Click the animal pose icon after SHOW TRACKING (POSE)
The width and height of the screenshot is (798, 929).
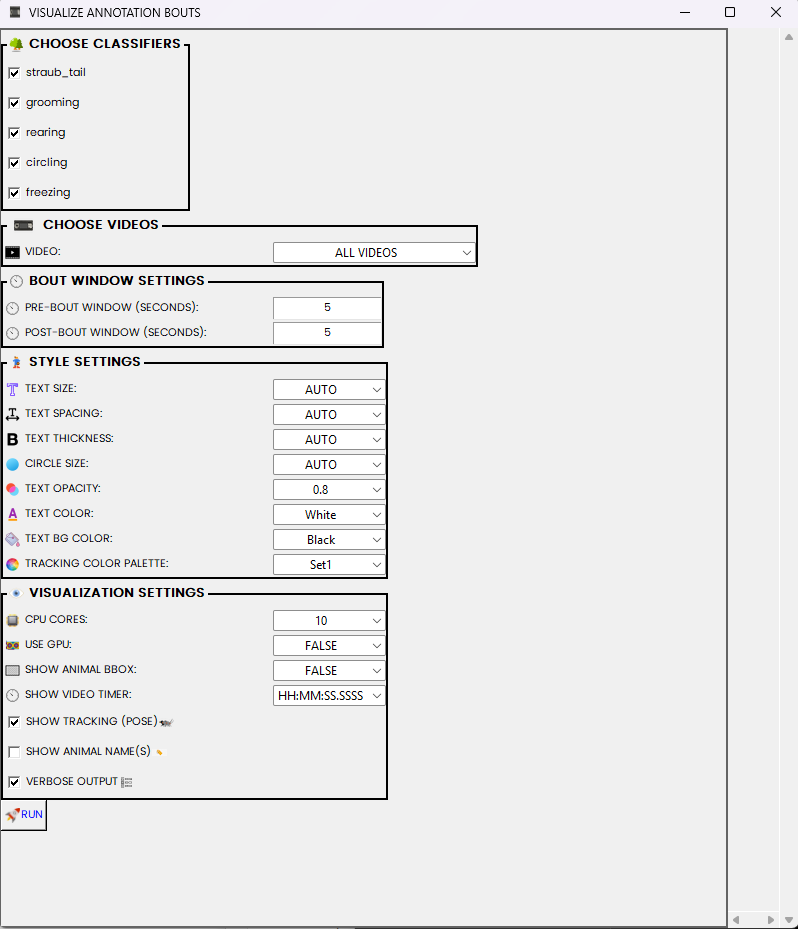[x=166, y=722]
